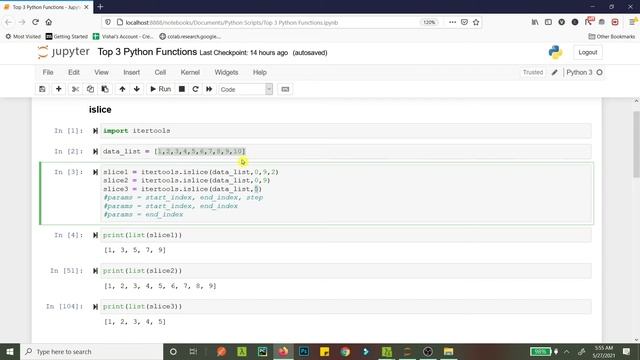Click the output text [1, 2, 3, 4, 5]
This screenshot has height=360, width=640.
click(x=135, y=322)
